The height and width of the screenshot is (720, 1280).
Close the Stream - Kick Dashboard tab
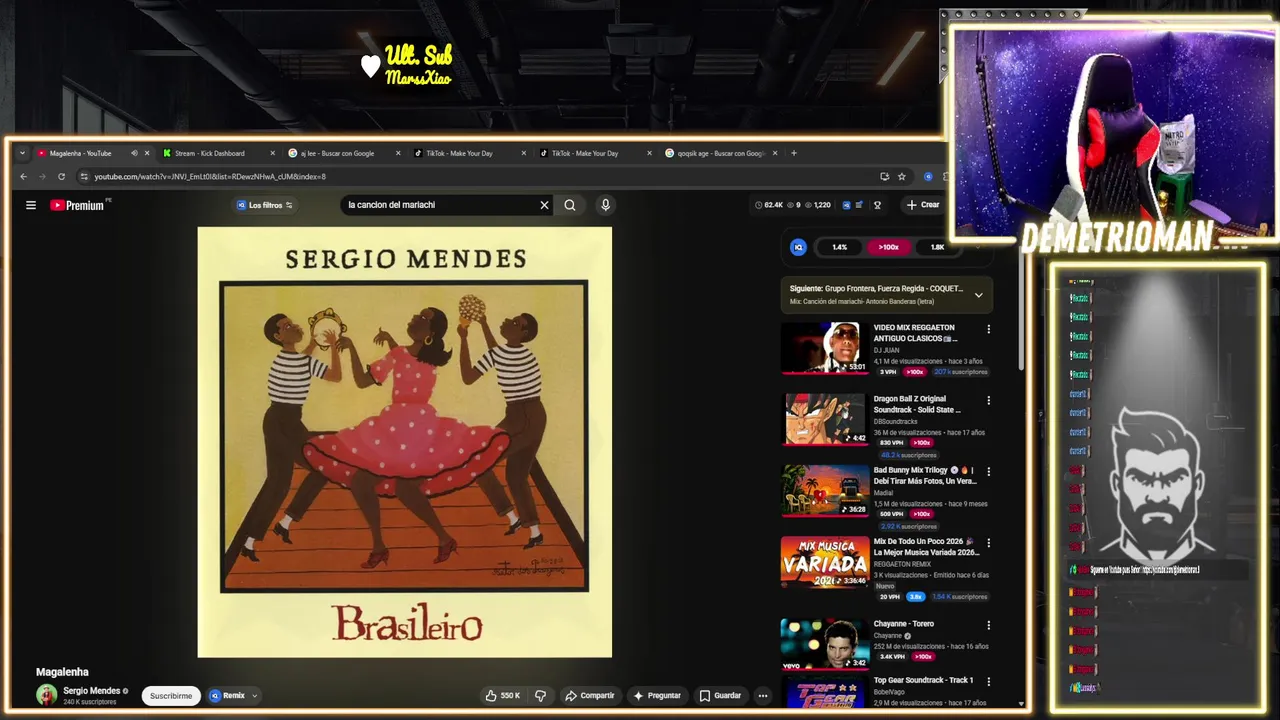272,153
